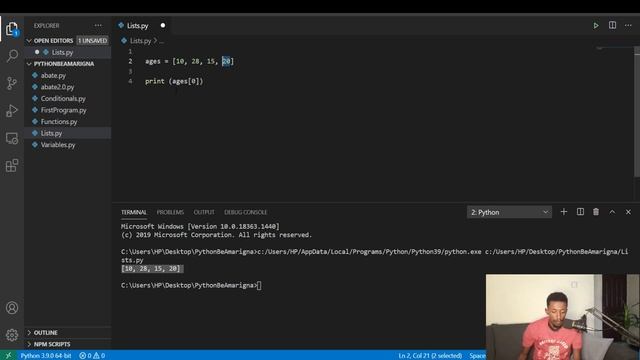Open Conditionals.py in the explorer
Image resolution: width=640 pixels, height=360 pixels.
(x=67, y=98)
